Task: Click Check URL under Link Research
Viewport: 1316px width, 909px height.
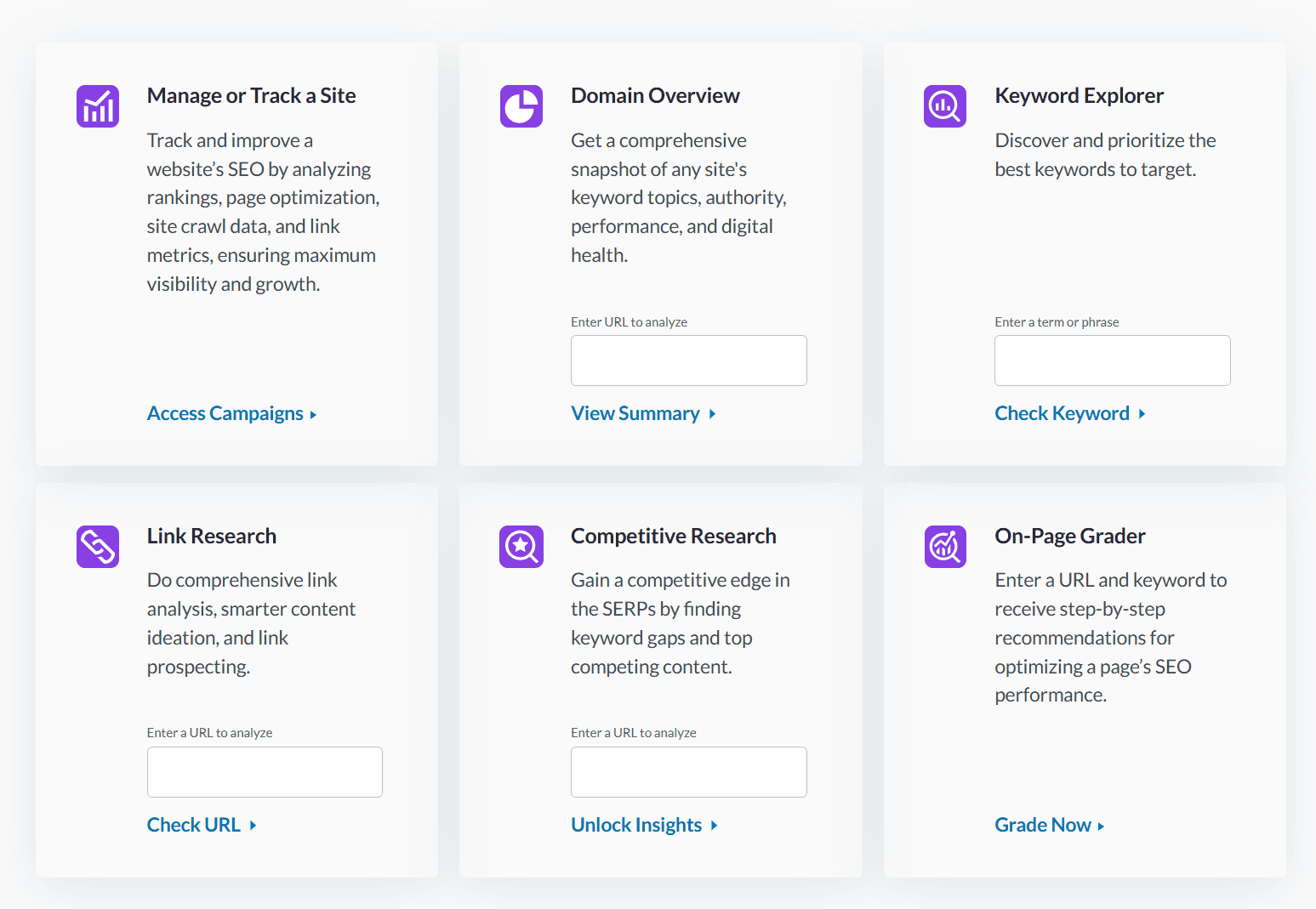Action: (194, 824)
